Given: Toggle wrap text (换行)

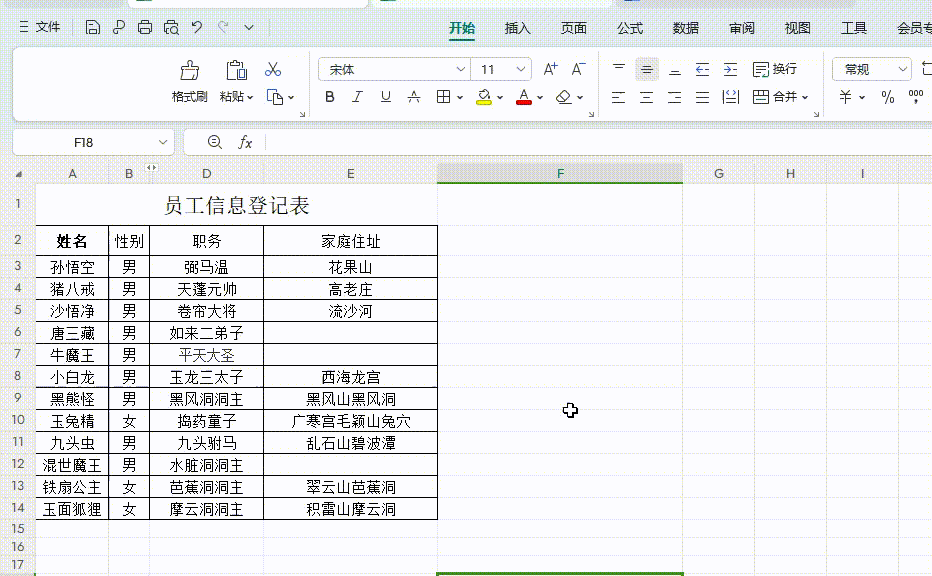Looking at the screenshot, I should 774,70.
